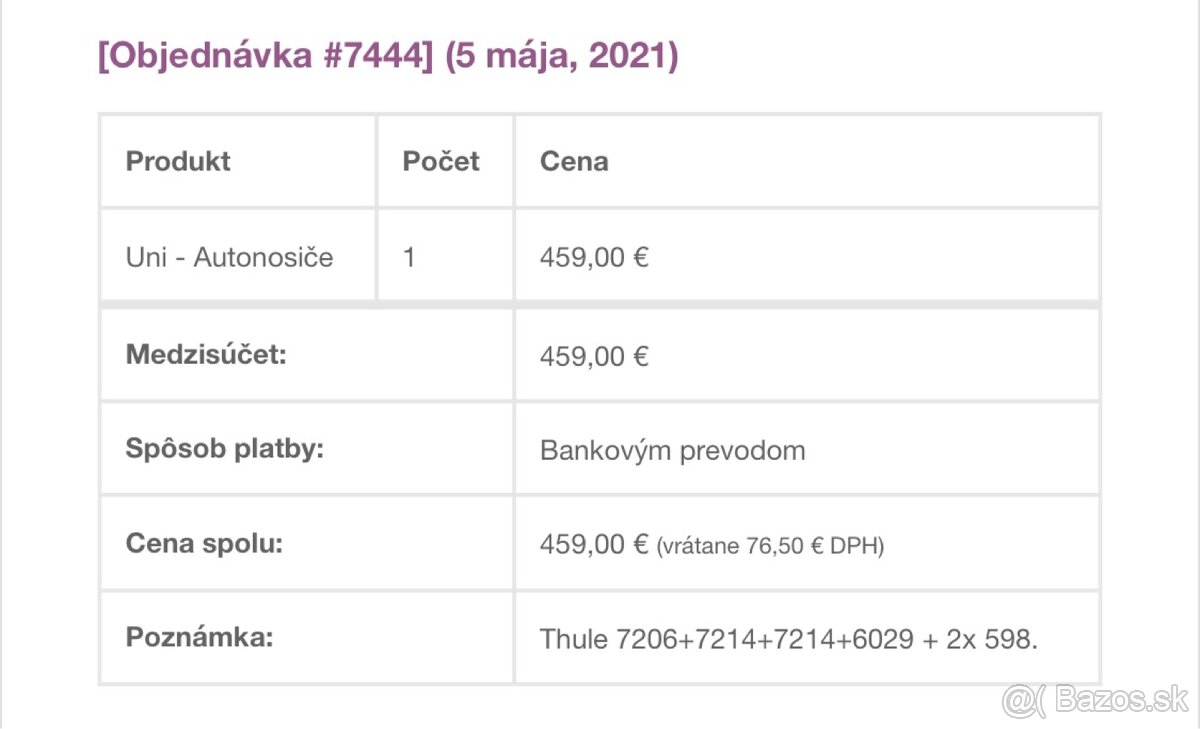Click the quantity value 1 cell
This screenshot has height=729, width=1200.
pos(409,257)
